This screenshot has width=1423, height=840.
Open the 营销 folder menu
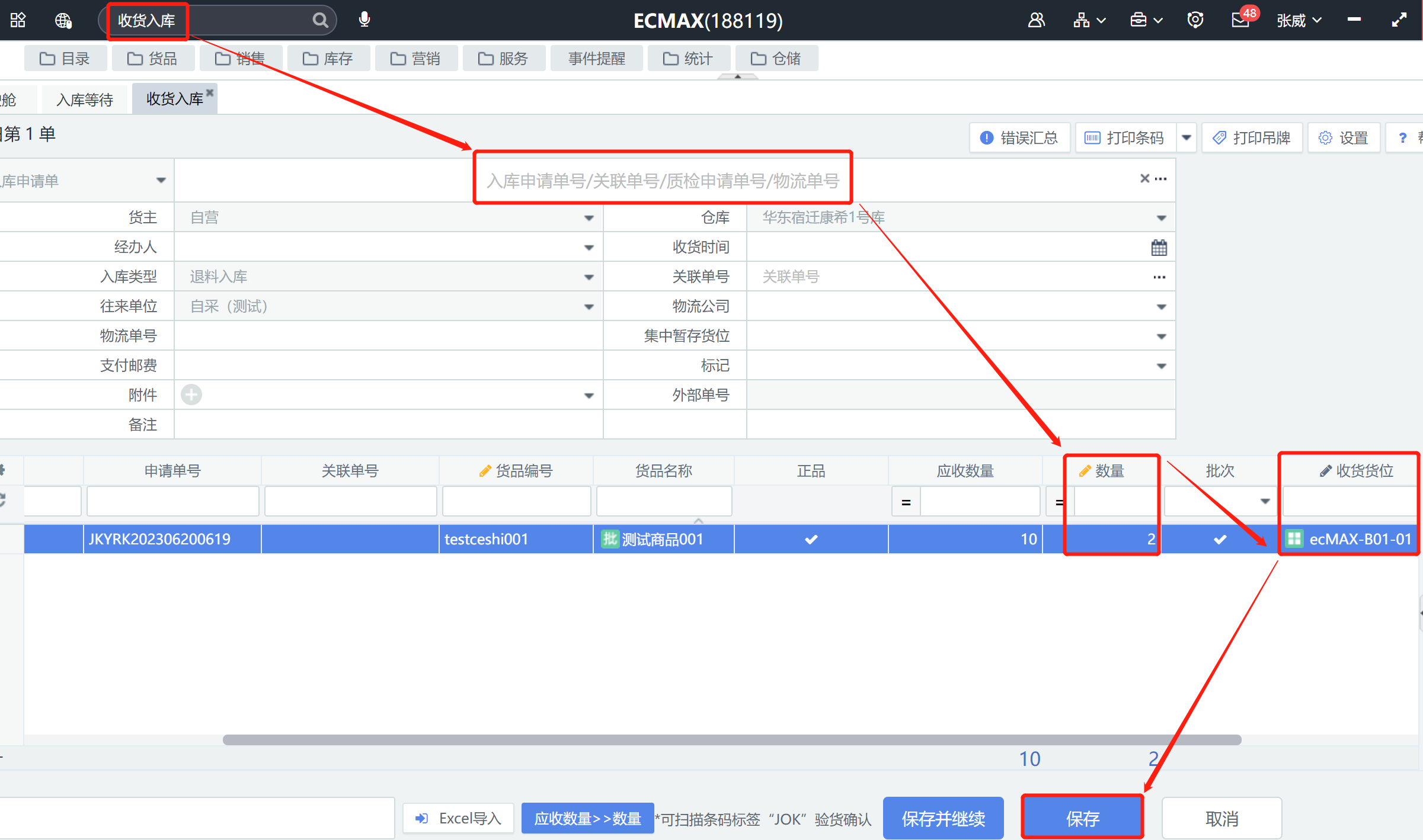coord(416,58)
